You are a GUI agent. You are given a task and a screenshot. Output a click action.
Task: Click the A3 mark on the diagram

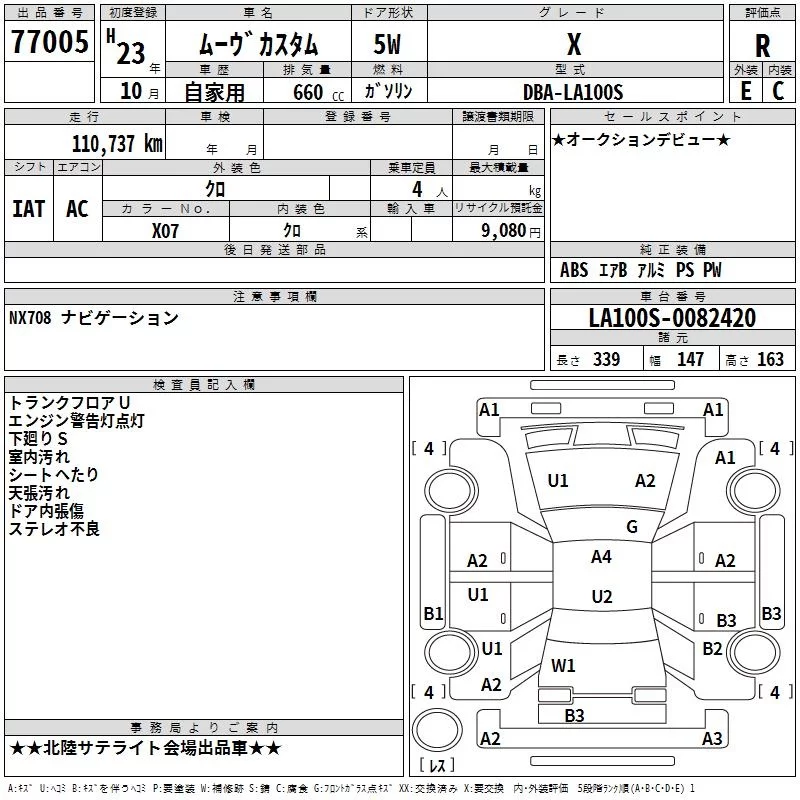[x=712, y=739]
